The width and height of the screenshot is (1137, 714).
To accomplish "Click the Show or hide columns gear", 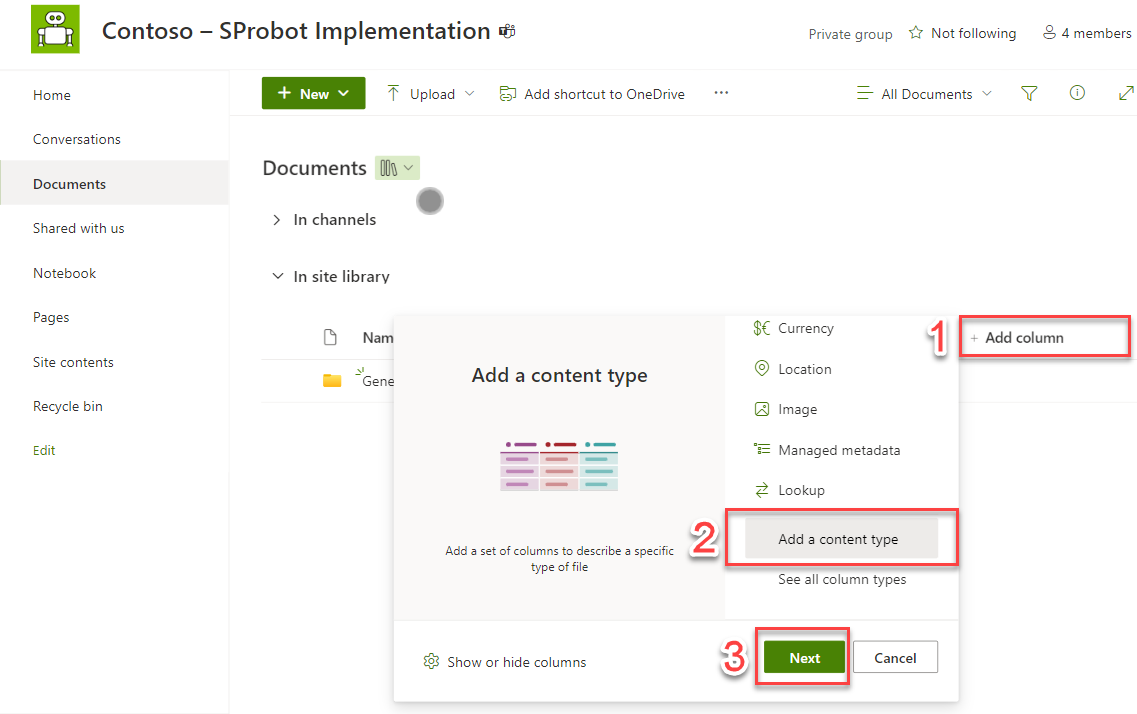I will point(431,661).
